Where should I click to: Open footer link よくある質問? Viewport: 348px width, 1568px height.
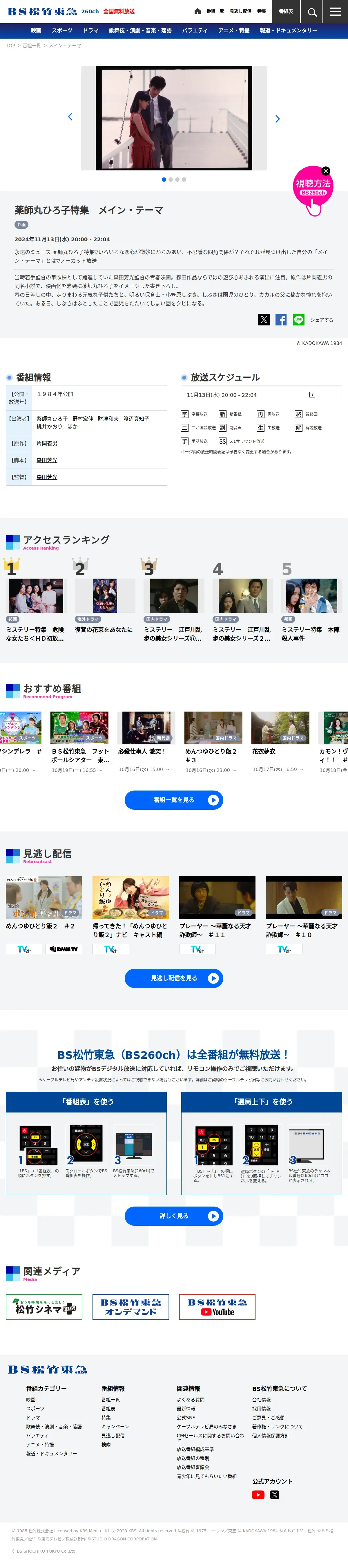pyautogui.click(x=191, y=1400)
